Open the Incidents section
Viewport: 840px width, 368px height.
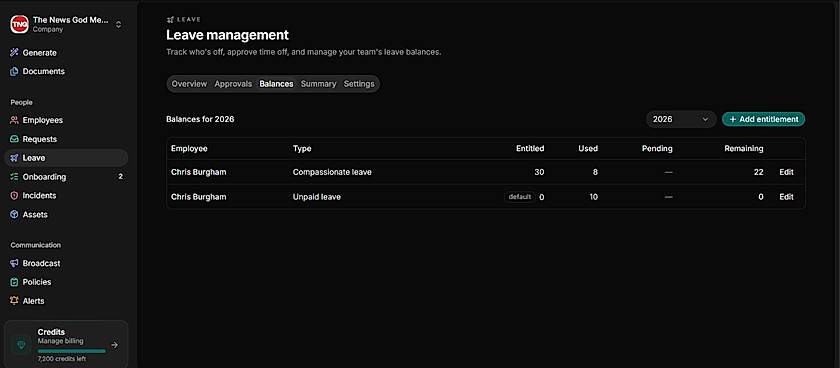pyautogui.click(x=39, y=196)
